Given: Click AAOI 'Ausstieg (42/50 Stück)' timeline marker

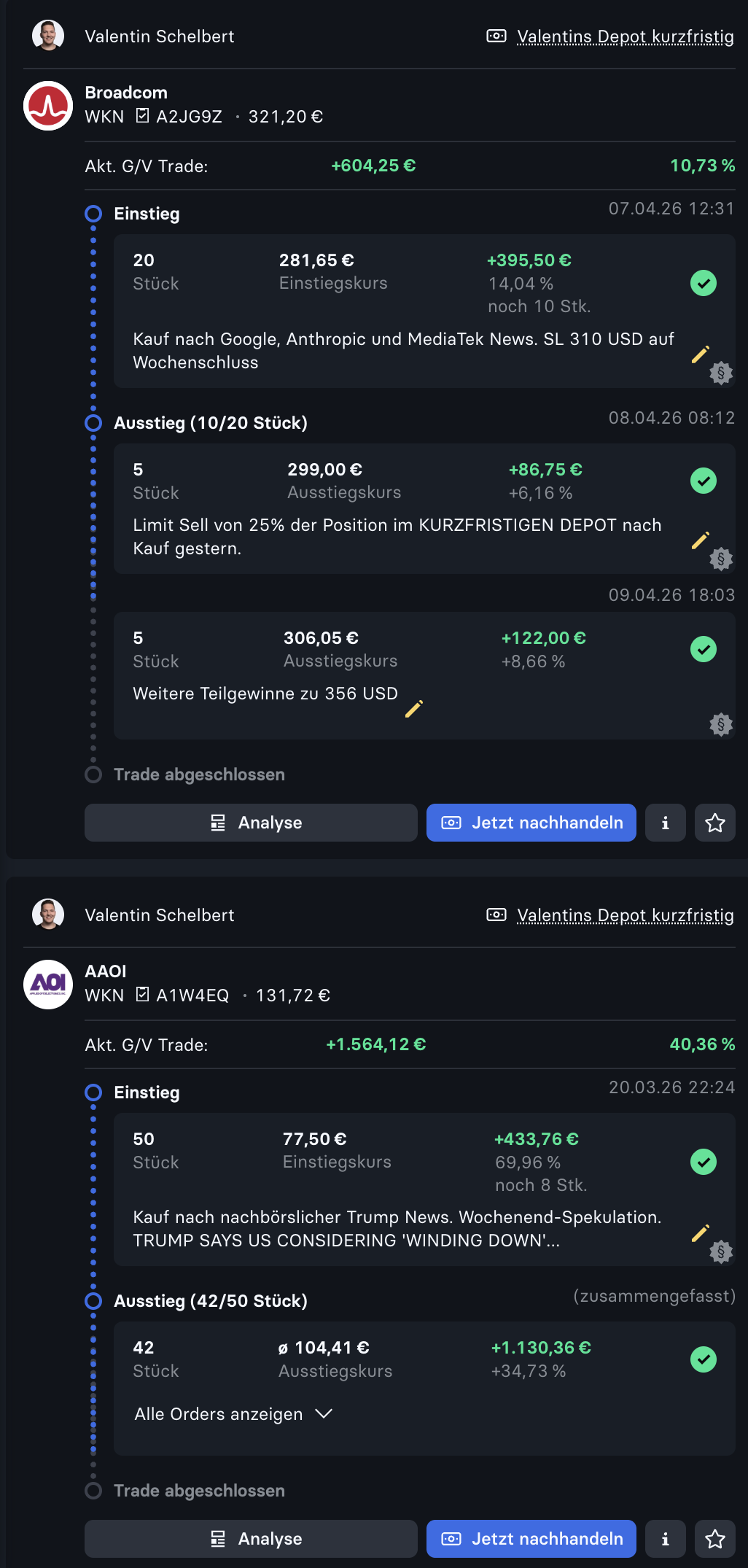Looking at the screenshot, I should [93, 1301].
